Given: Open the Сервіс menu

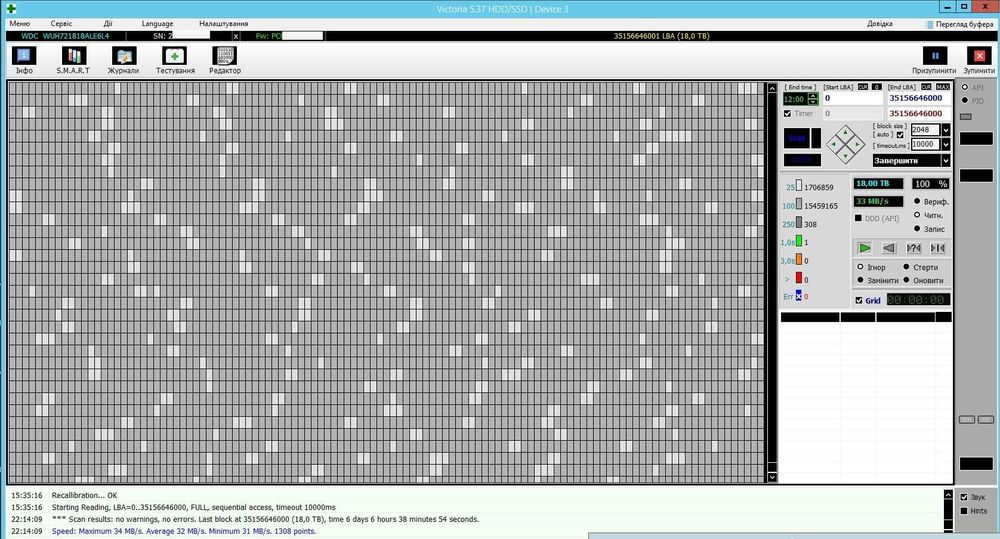Looking at the screenshot, I should [61, 24].
